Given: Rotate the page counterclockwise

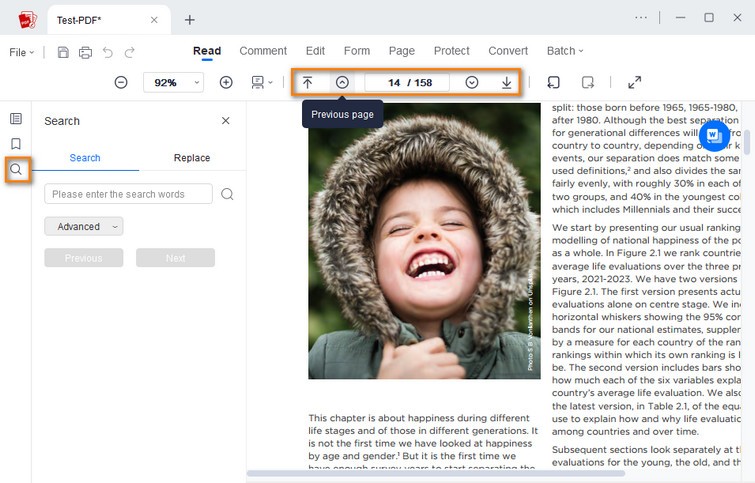Looking at the screenshot, I should tap(553, 82).
